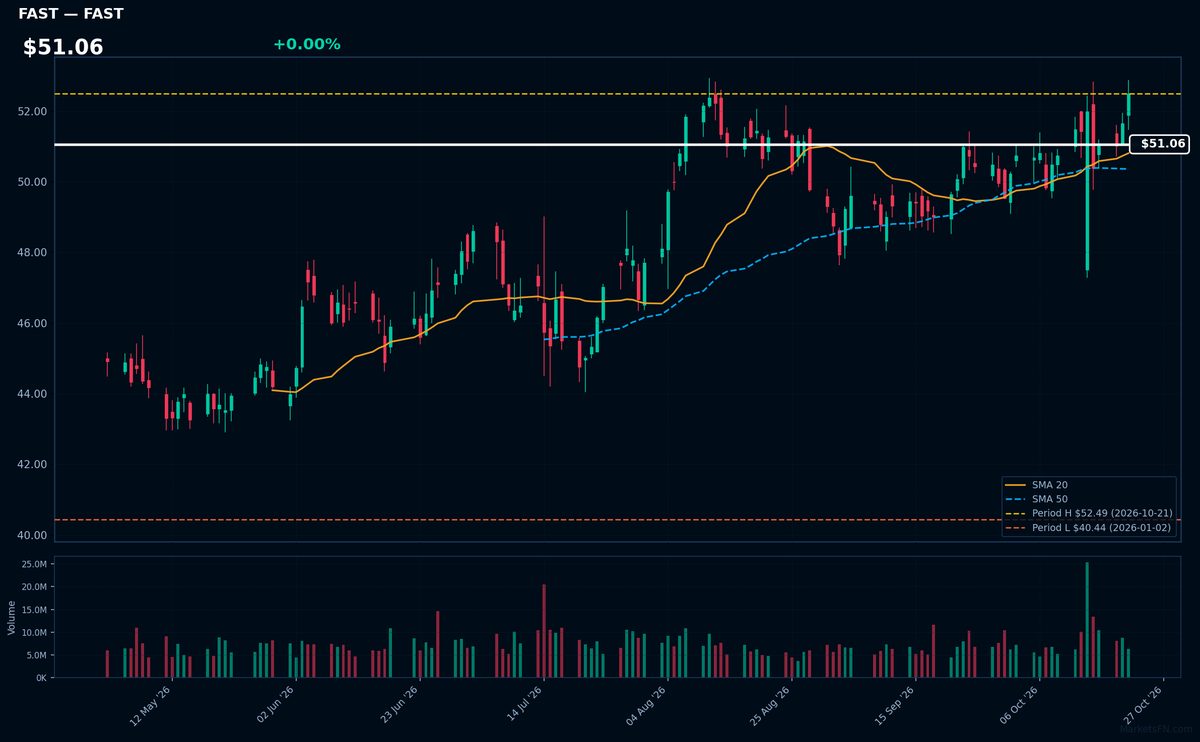The image size is (1200, 742).
Task: Click the 50.00 price axis label
Action: [33, 182]
